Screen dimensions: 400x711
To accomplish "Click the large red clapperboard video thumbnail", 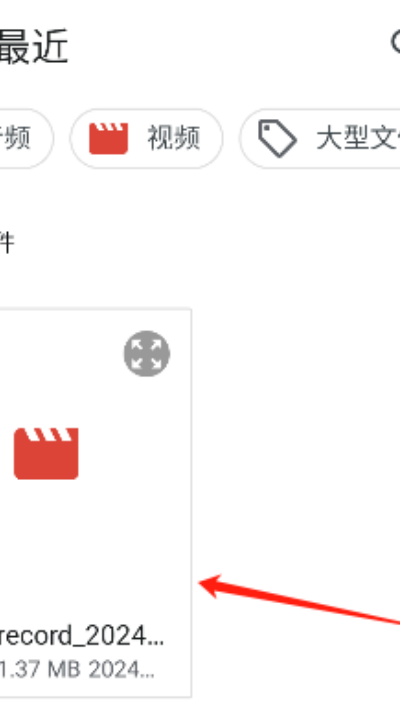I will point(46,453).
